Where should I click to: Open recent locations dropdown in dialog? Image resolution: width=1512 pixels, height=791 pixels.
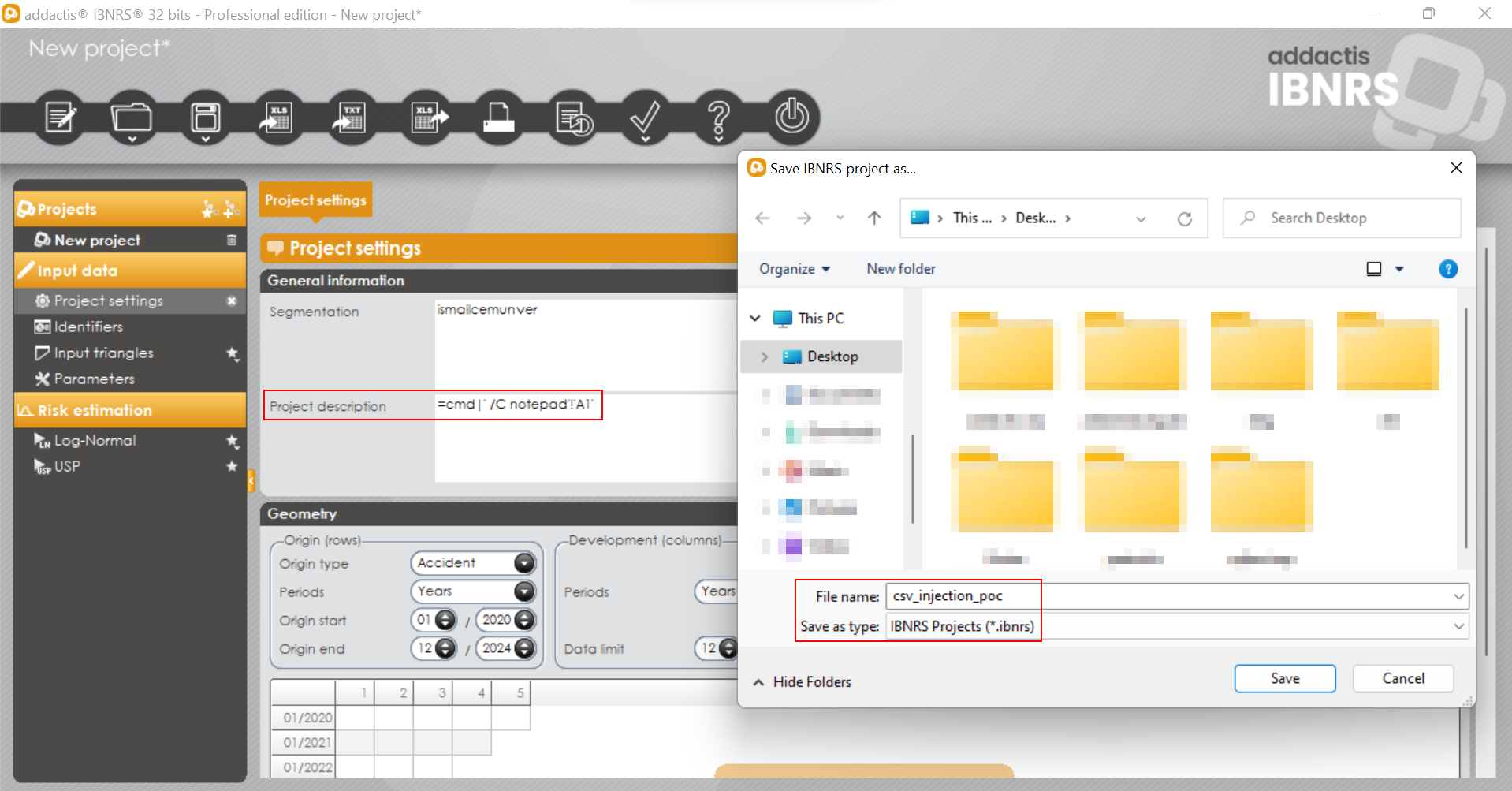click(x=840, y=218)
